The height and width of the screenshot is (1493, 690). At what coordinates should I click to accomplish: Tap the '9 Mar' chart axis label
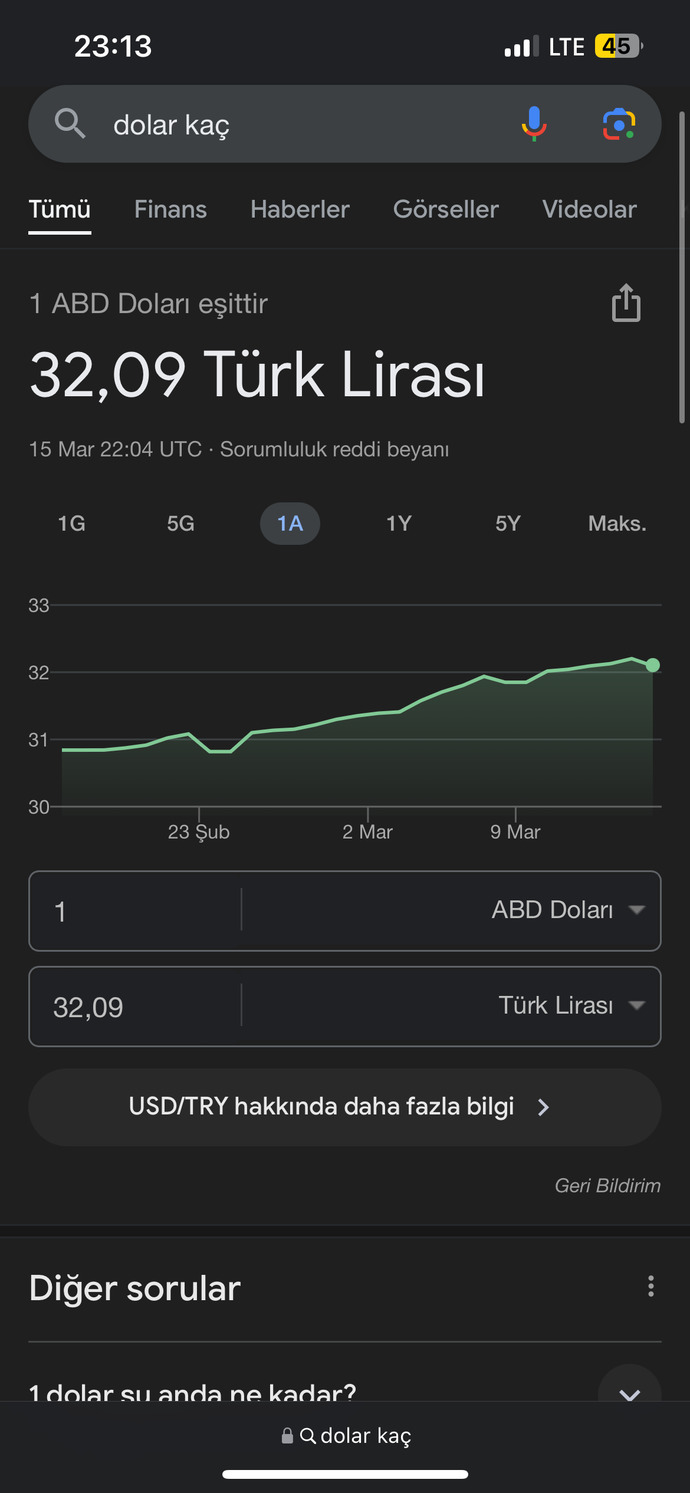point(515,832)
